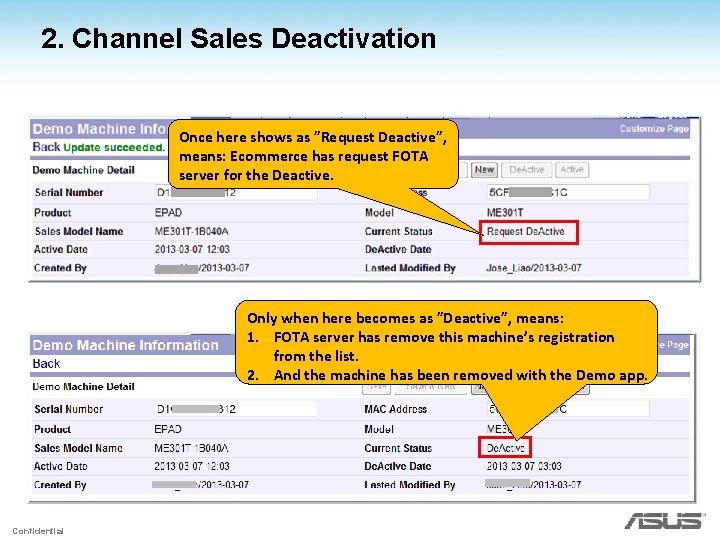Select 'Jose_Liao/2013-03-07' modified-by value
This screenshot has height=540, width=720.
[534, 268]
